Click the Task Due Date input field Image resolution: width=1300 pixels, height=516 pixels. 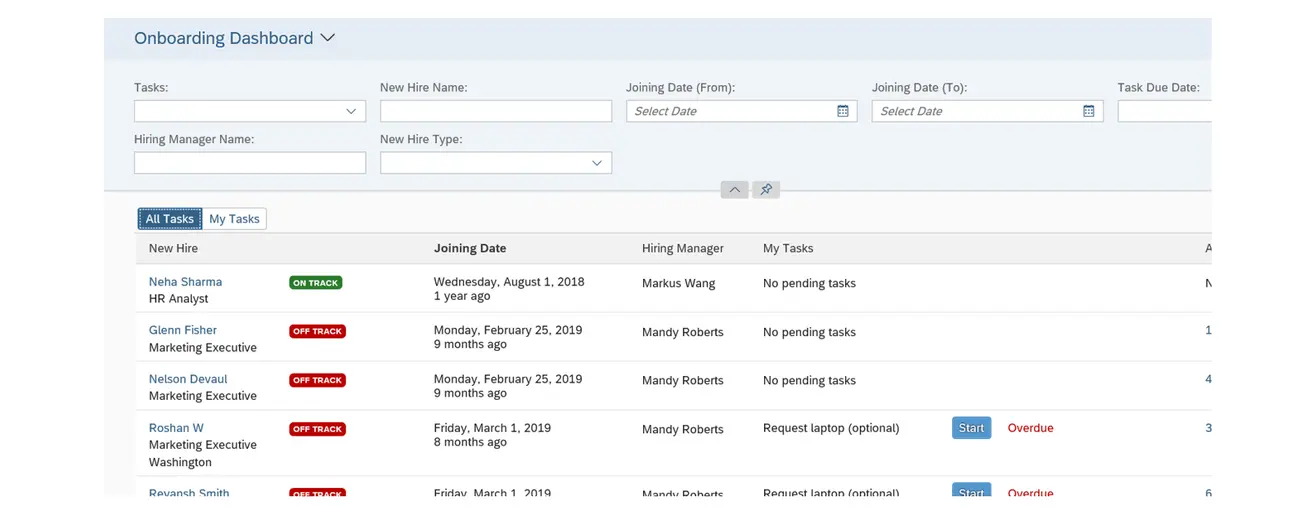click(x=1165, y=111)
